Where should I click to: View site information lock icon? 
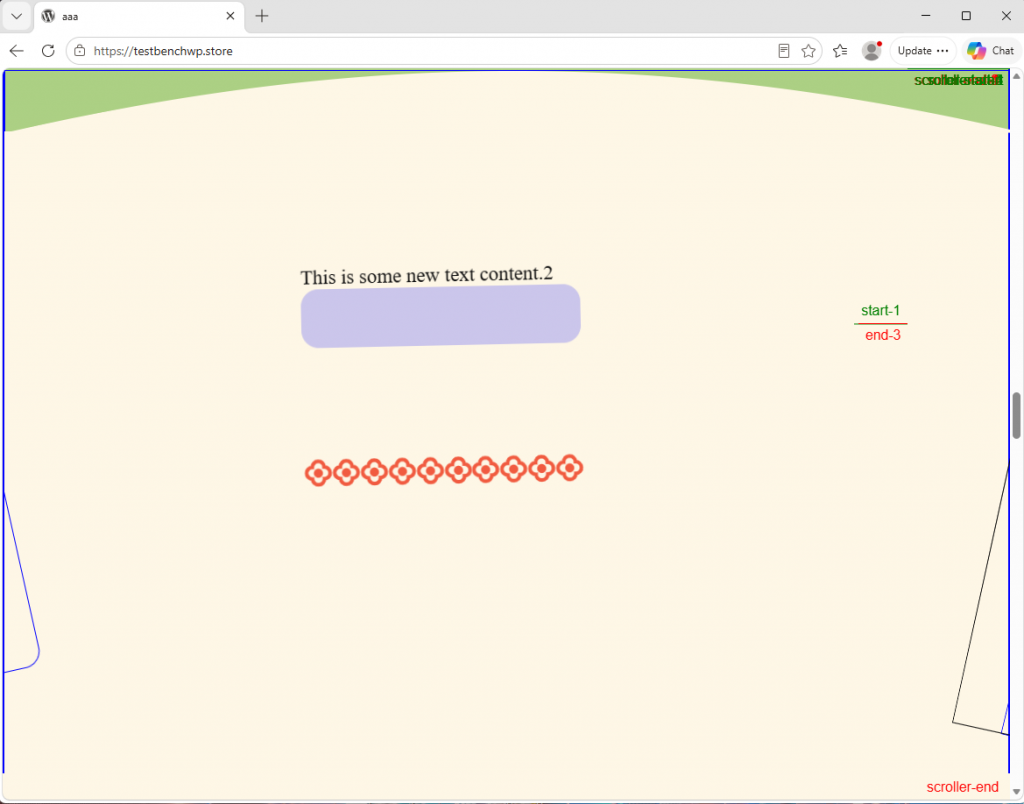pyautogui.click(x=80, y=51)
